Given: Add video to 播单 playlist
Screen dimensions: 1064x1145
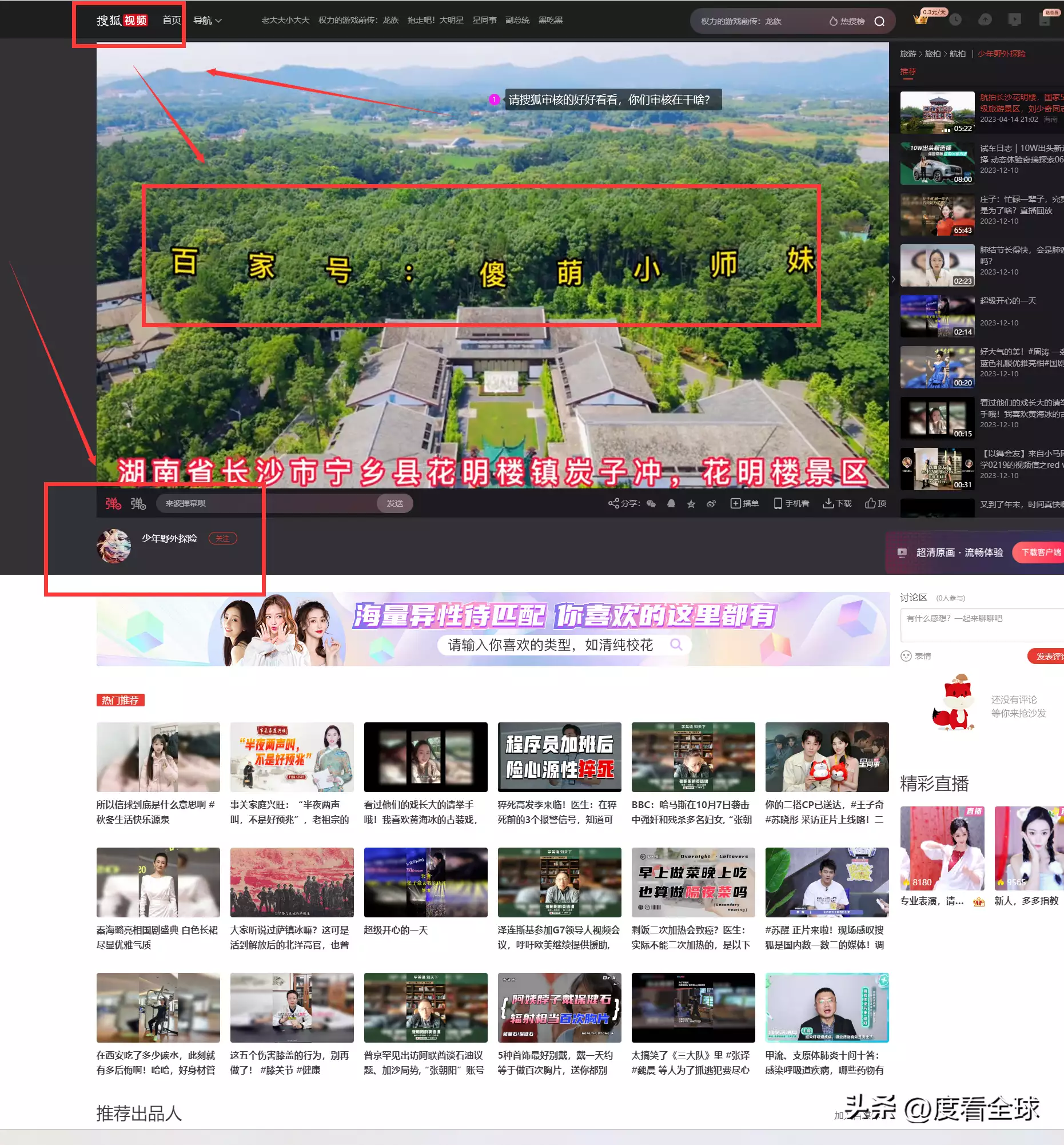Looking at the screenshot, I should pyautogui.click(x=744, y=503).
